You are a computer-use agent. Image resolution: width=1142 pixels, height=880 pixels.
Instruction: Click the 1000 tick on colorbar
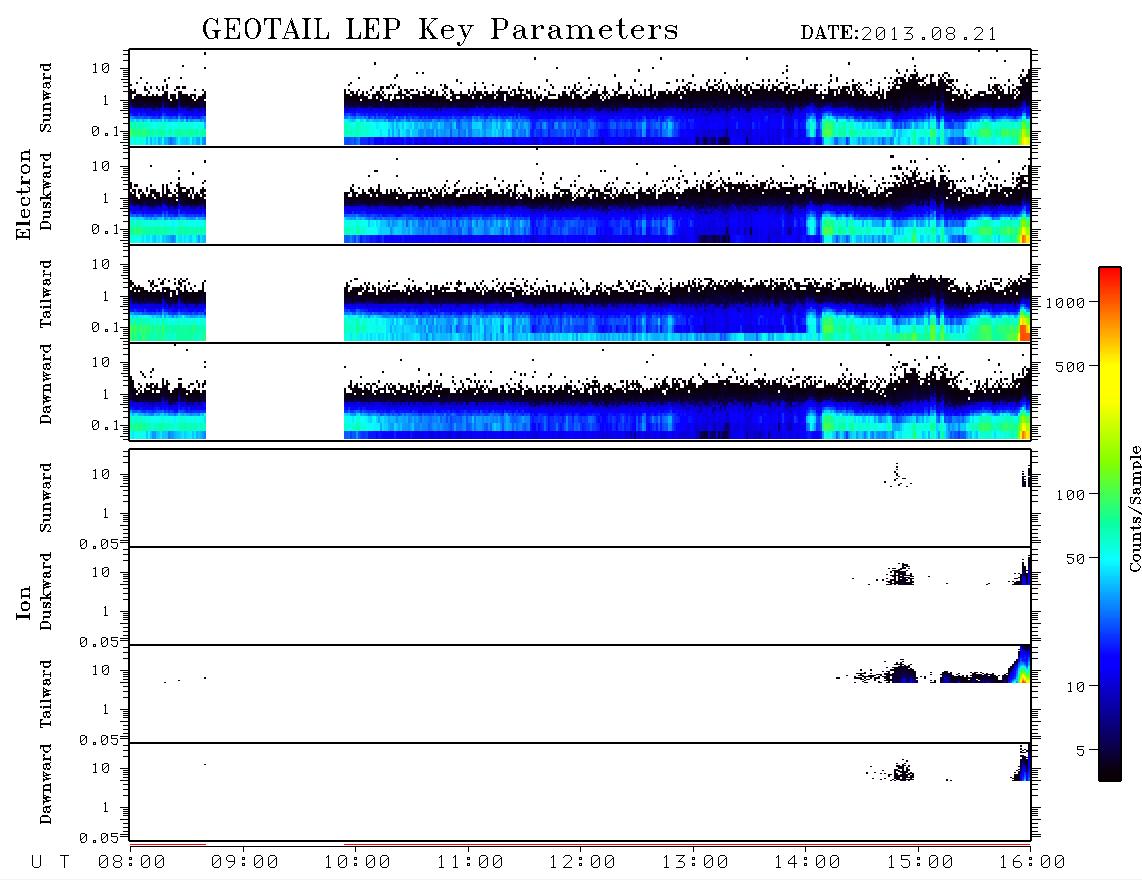coord(1066,303)
